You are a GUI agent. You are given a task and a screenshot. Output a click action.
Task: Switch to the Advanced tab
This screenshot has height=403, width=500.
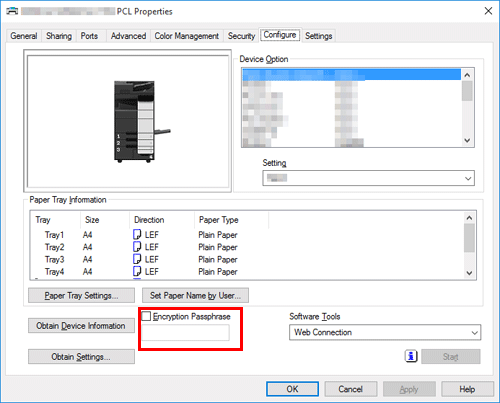[128, 36]
